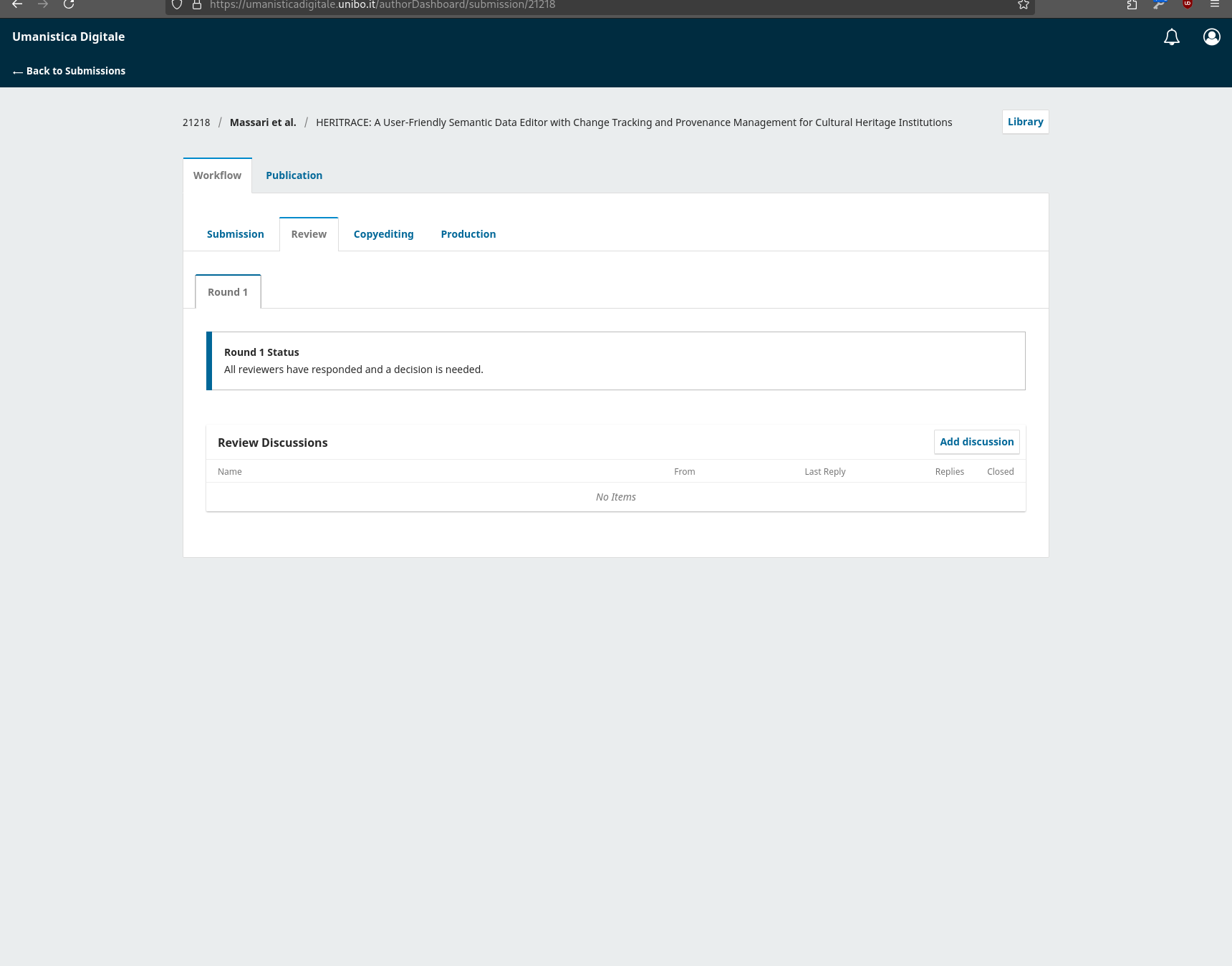The image size is (1232, 966).
Task: Open the Library button
Action: tap(1025, 122)
